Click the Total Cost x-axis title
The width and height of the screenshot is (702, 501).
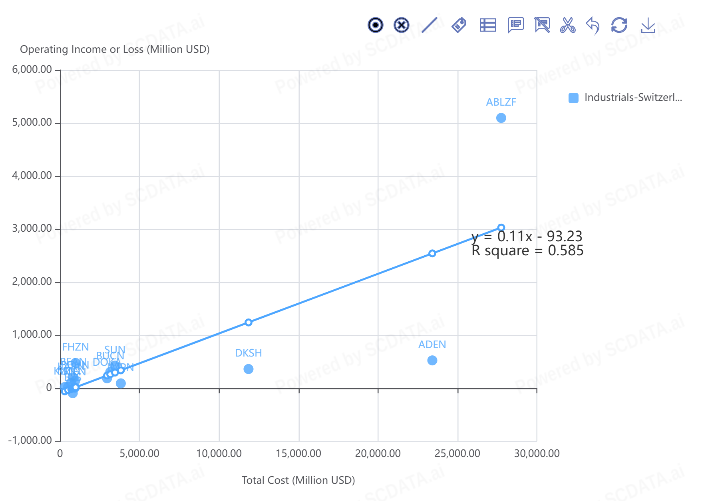click(x=298, y=480)
